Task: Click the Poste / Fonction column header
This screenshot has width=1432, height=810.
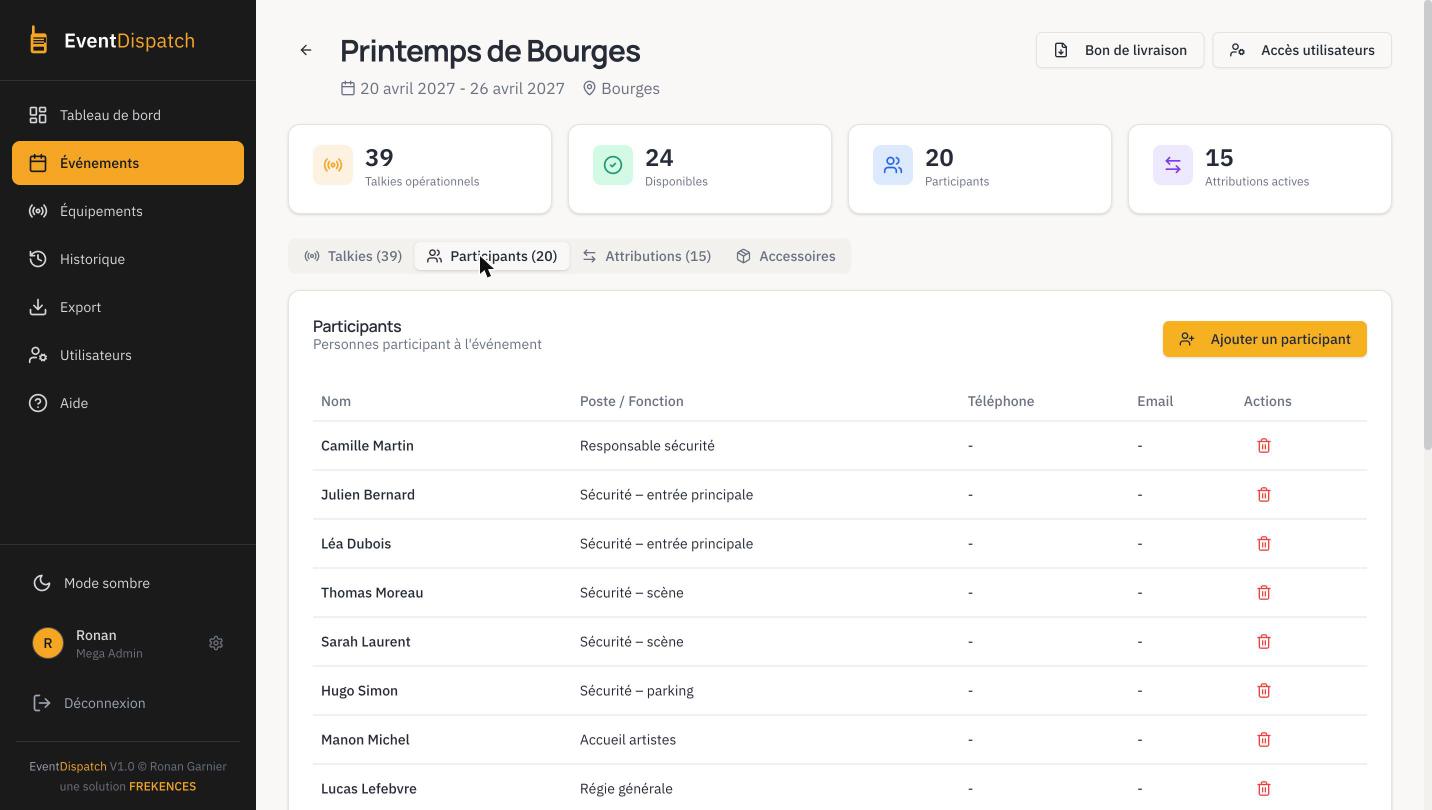Action: [632, 401]
